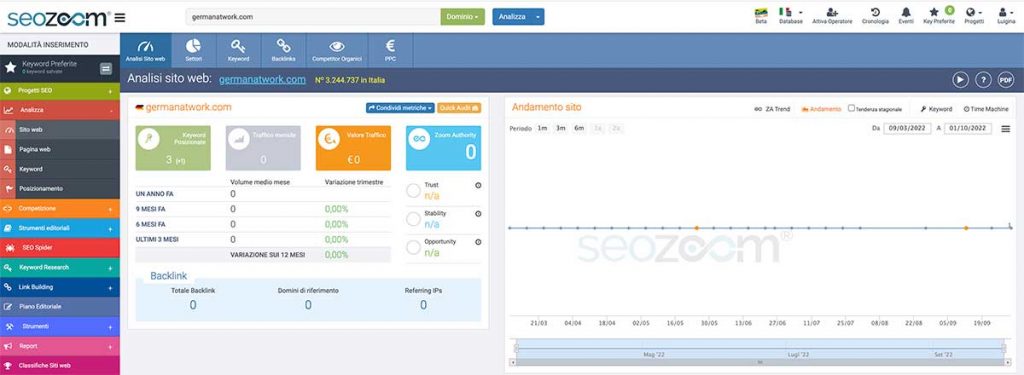Open the Luigina user account menu

[x=1006, y=16]
